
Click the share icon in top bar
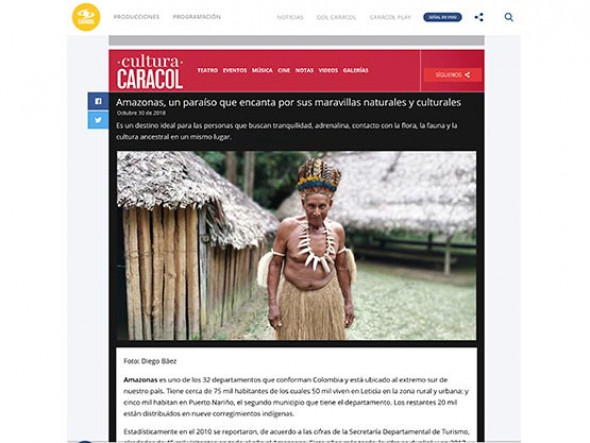pos(479,17)
